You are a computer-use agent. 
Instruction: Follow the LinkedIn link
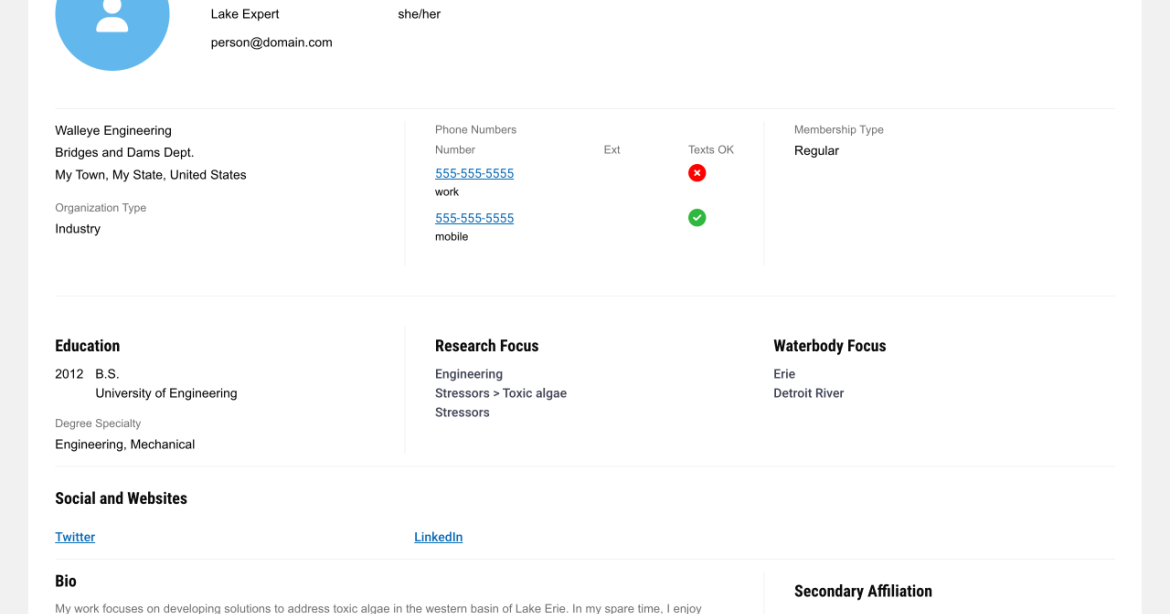pos(438,537)
